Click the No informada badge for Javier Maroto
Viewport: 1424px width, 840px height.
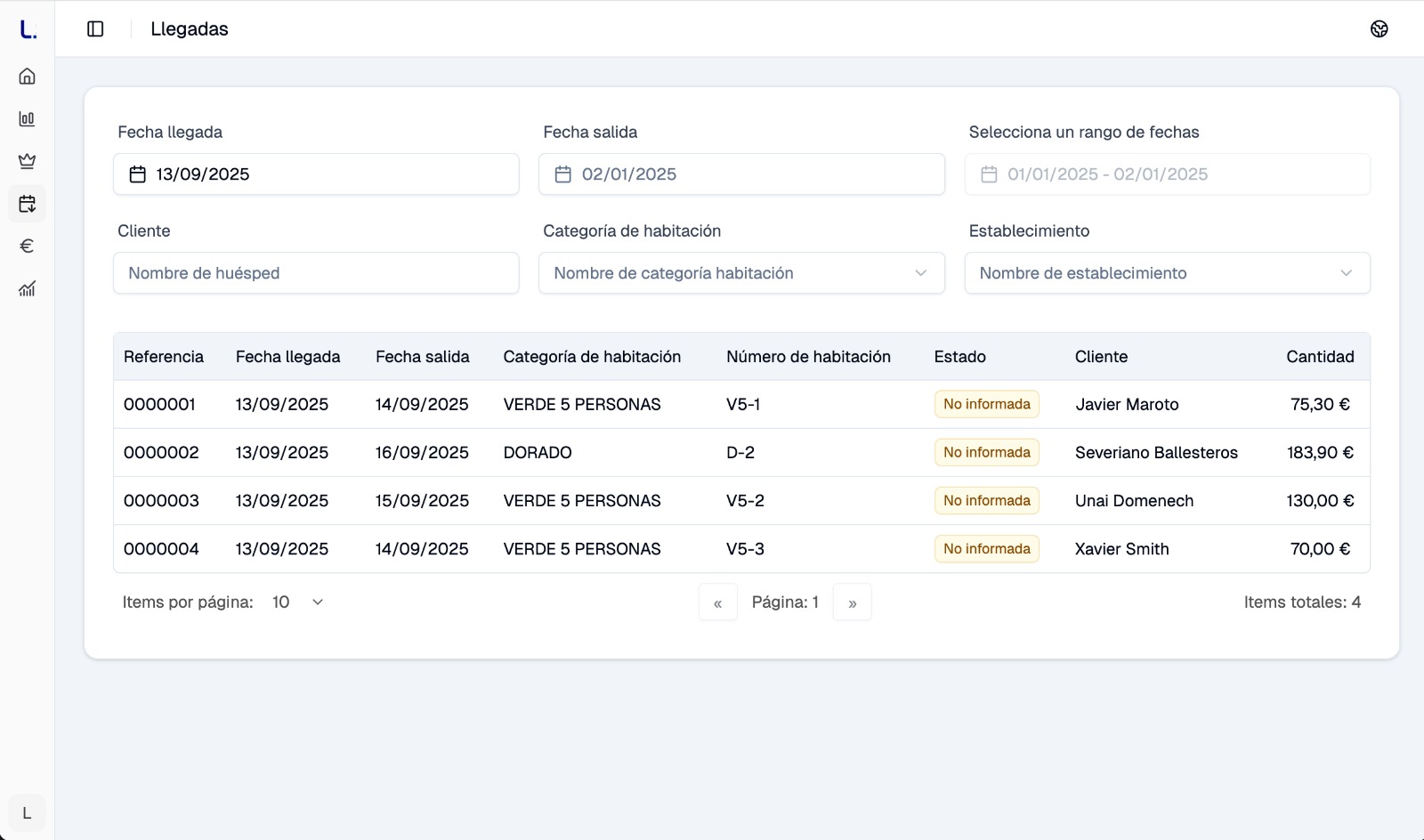click(x=986, y=404)
